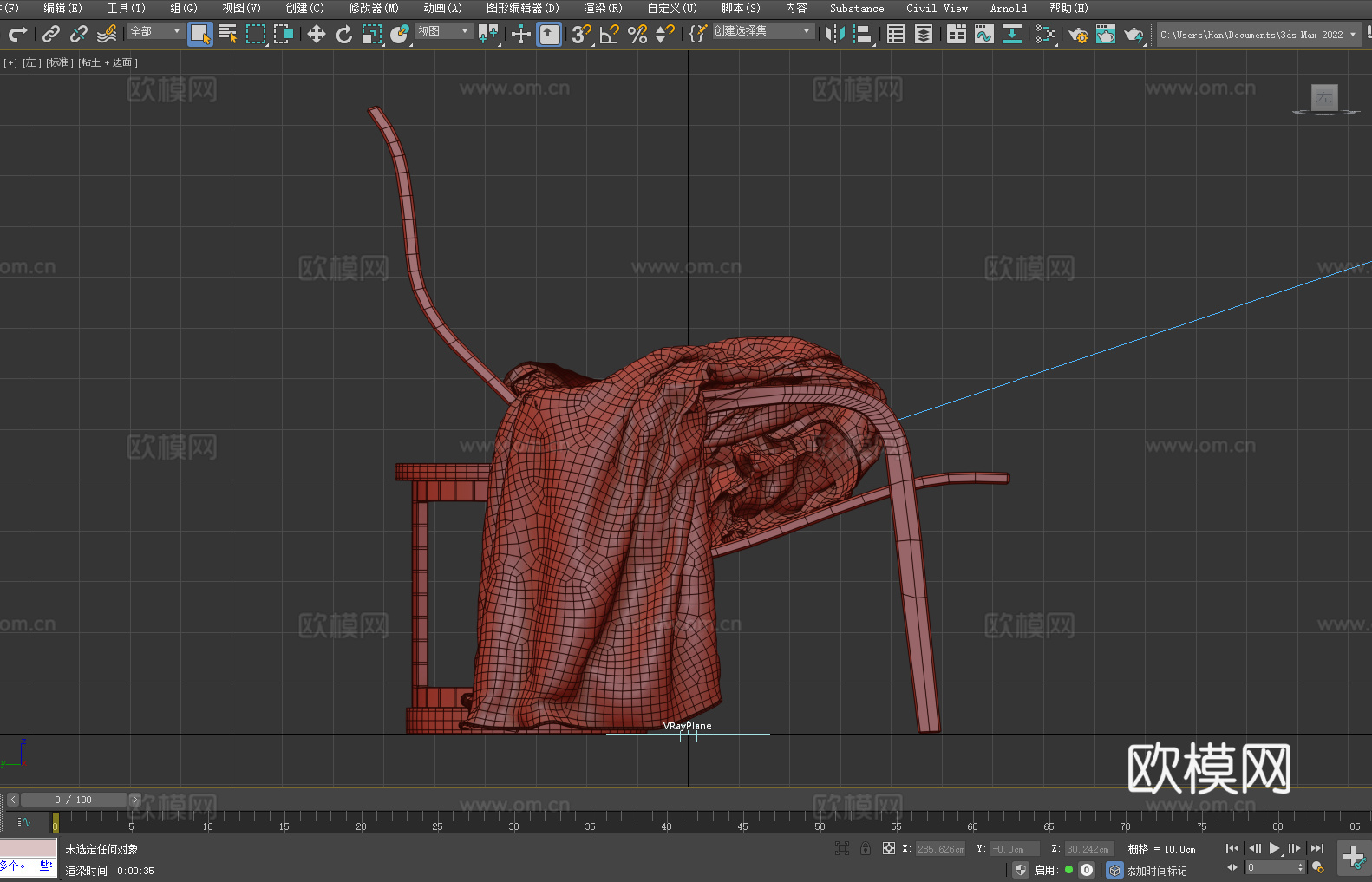The width and height of the screenshot is (1372, 882).
Task: Click the pink MAXScript listener box
Action: (x=29, y=847)
